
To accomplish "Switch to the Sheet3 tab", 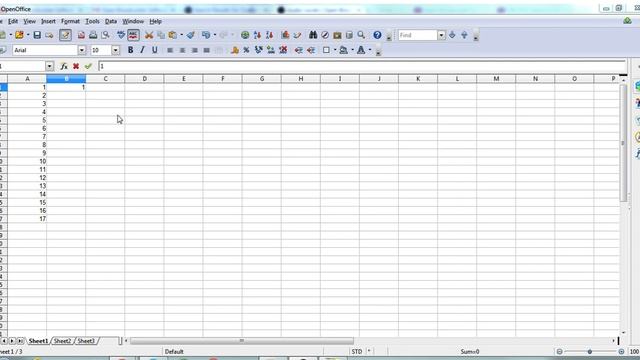I will pos(86,341).
